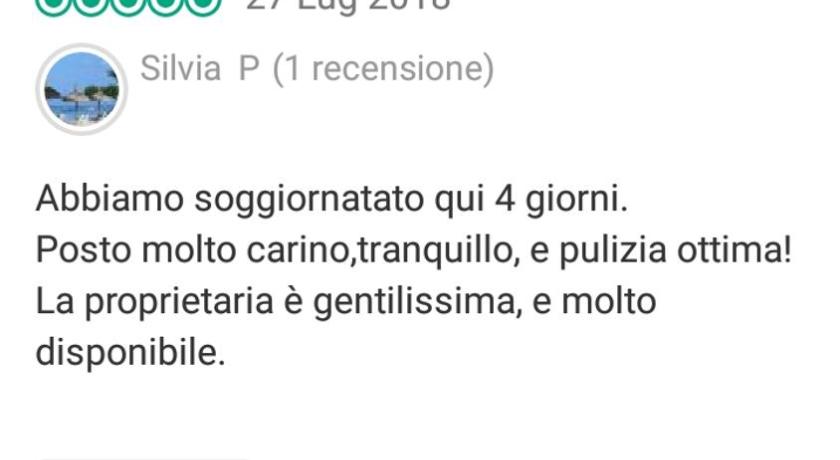Click the phrase 4 giorni
This screenshot has width=840, height=460.
[560, 201]
